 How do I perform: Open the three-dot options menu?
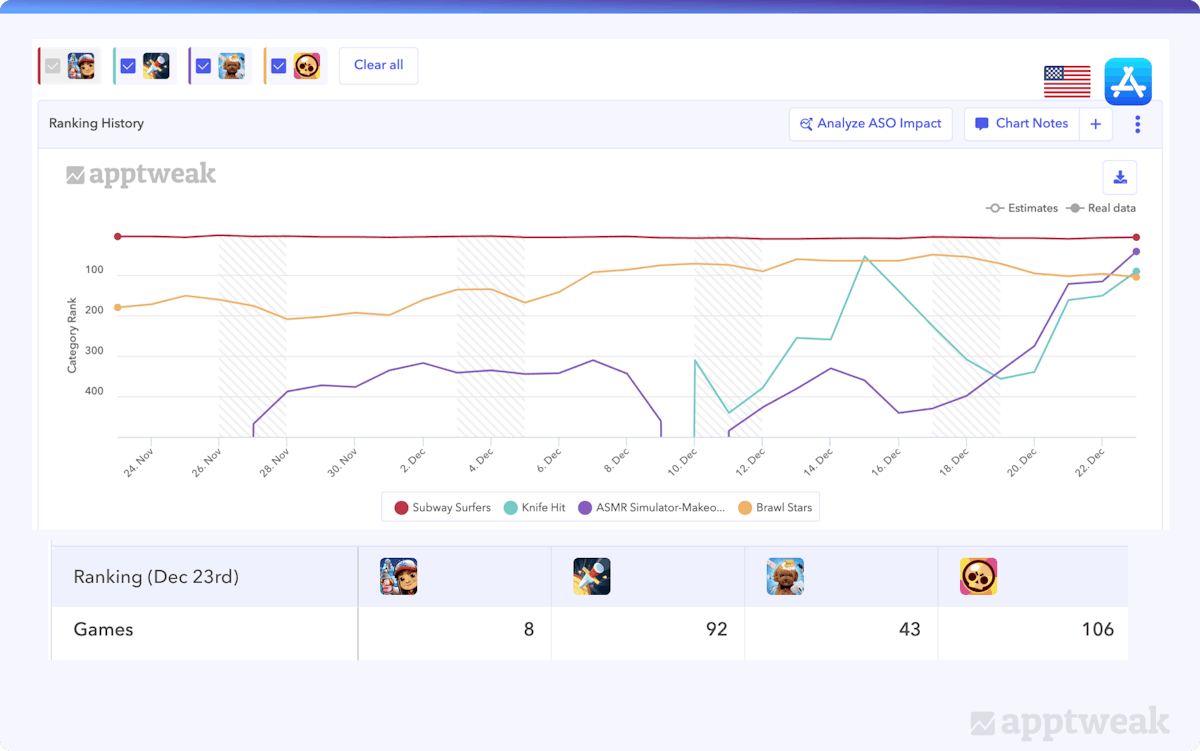click(1137, 124)
